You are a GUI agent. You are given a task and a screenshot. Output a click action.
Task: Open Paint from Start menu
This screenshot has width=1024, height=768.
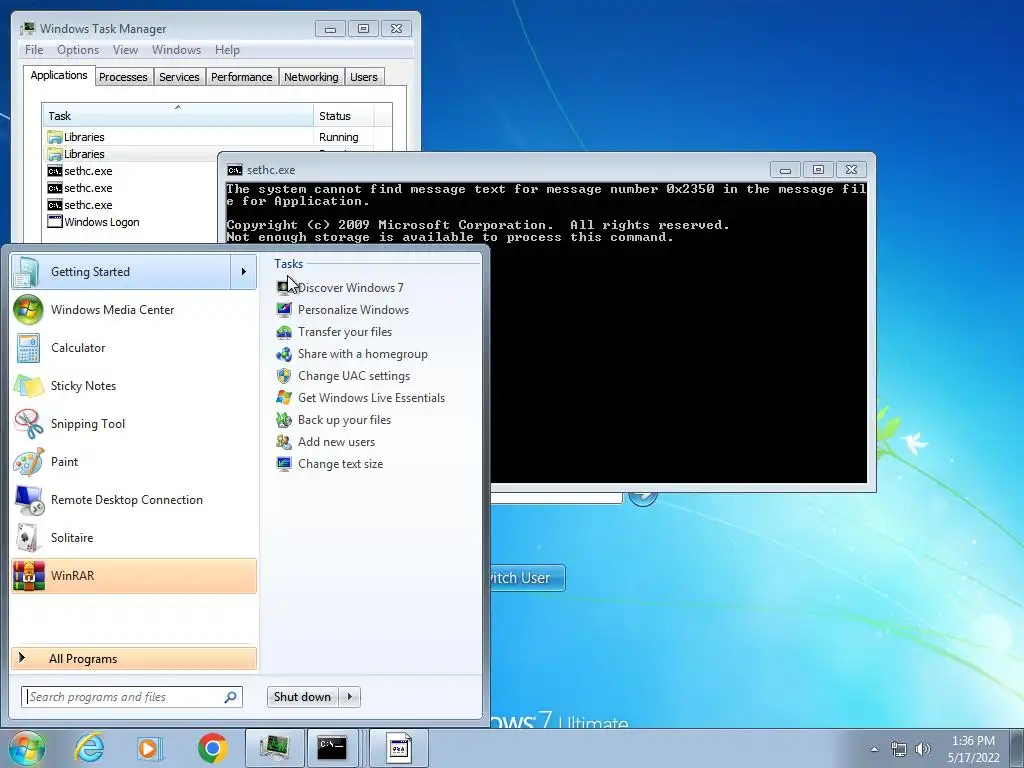(134, 462)
